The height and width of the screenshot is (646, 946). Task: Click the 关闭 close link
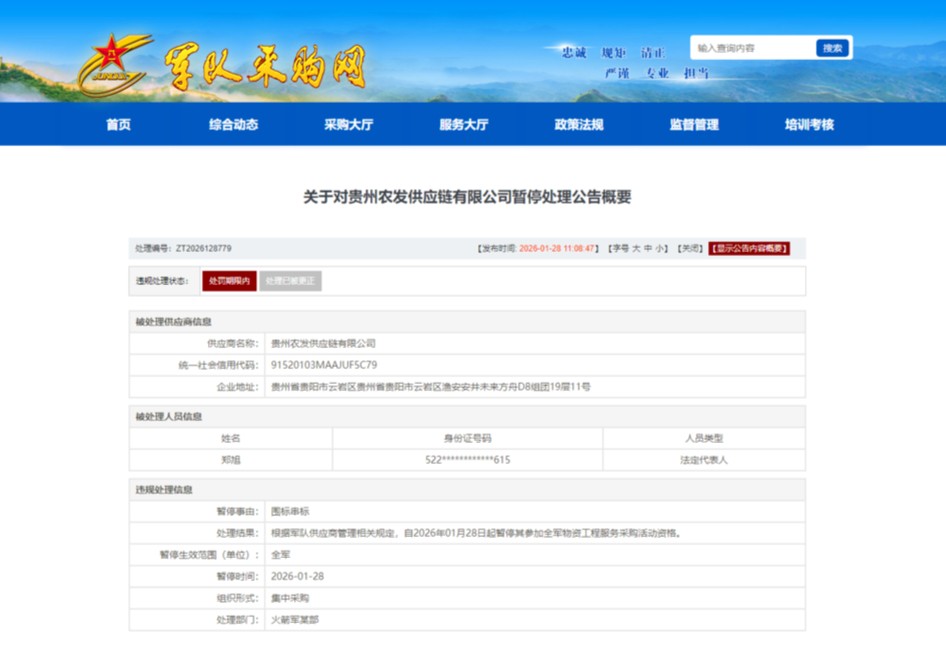690,248
